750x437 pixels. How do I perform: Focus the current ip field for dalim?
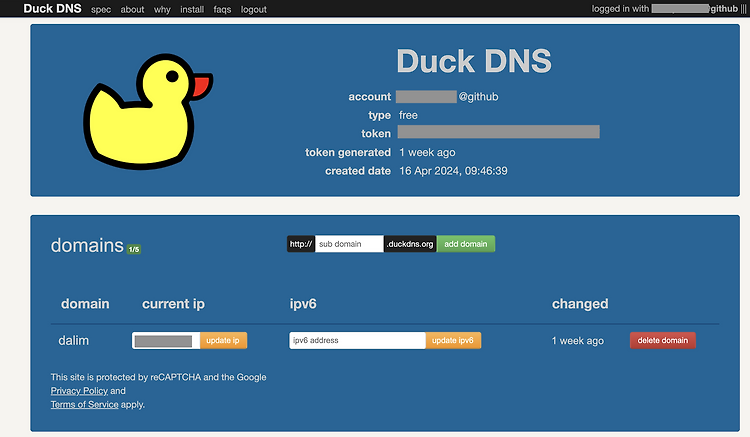(166, 340)
